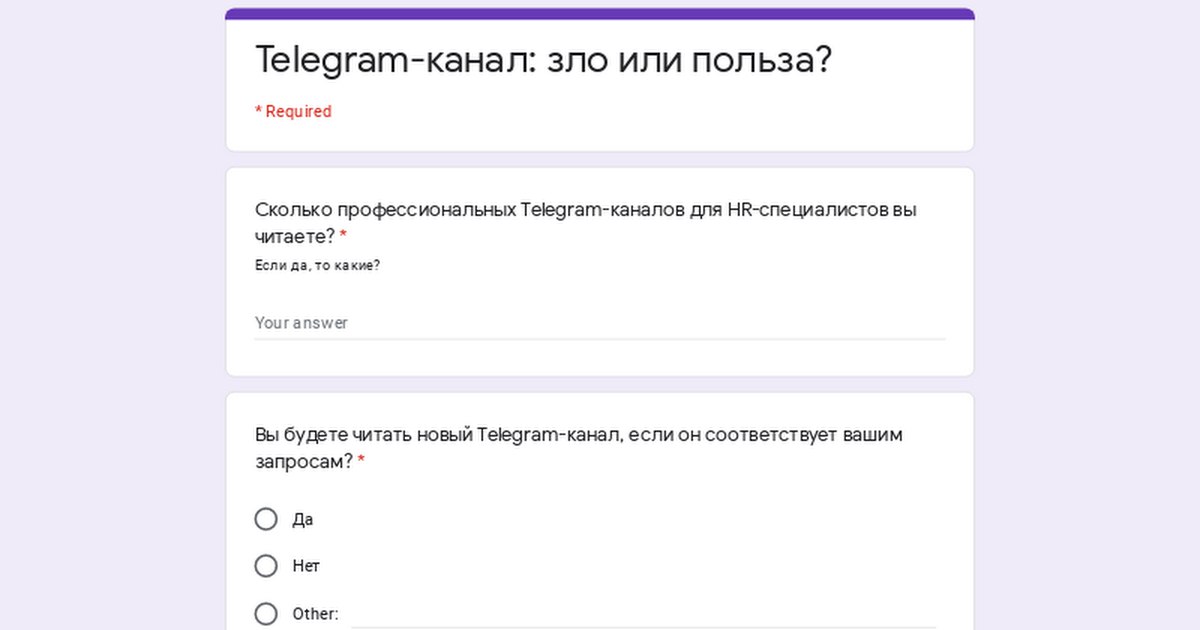Viewport: 1200px width, 630px height.
Task: Click the question 'Вы будете читать новый Telegram-канал'
Action: click(x=578, y=436)
